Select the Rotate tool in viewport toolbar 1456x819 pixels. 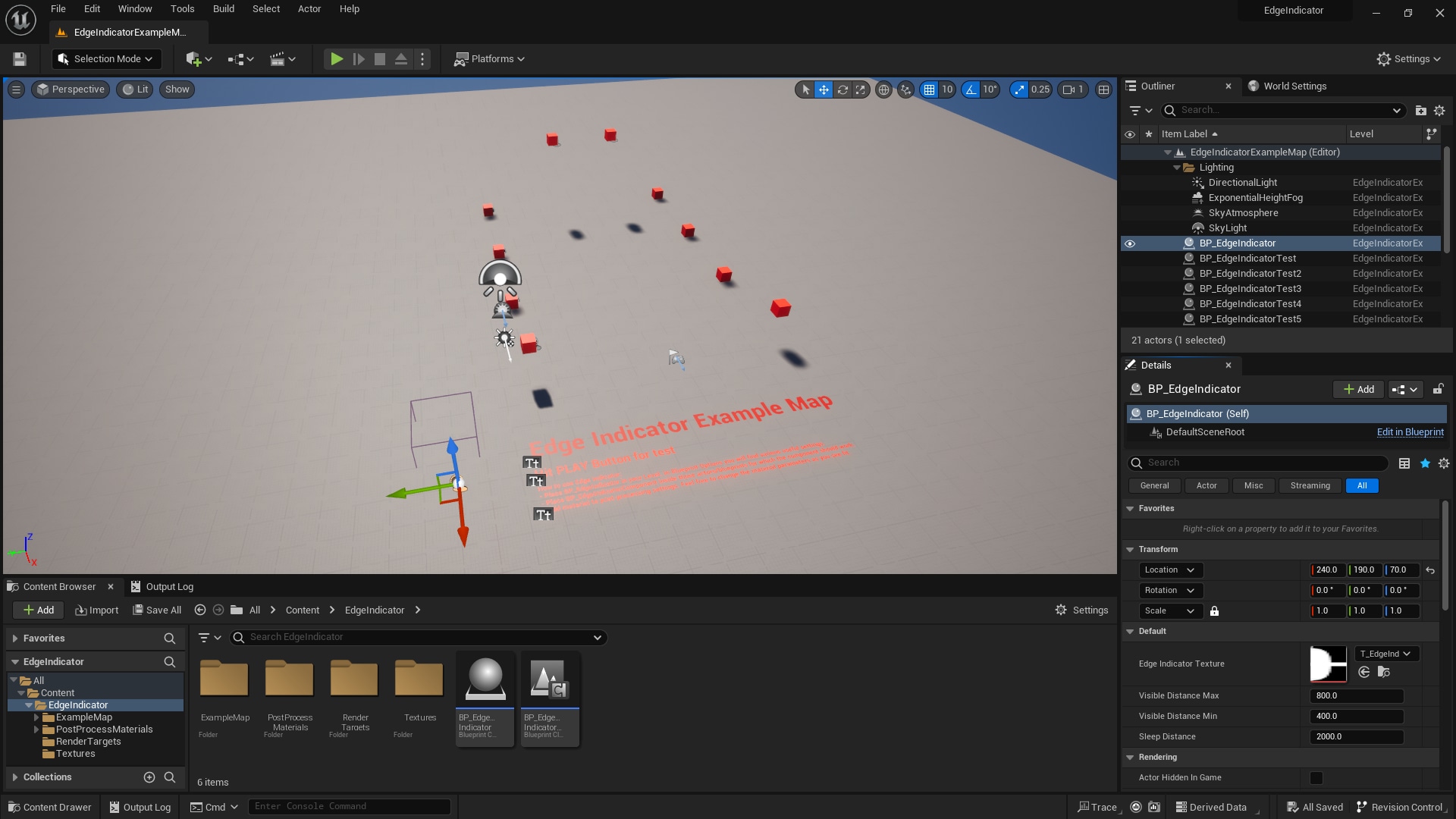pyautogui.click(x=842, y=89)
